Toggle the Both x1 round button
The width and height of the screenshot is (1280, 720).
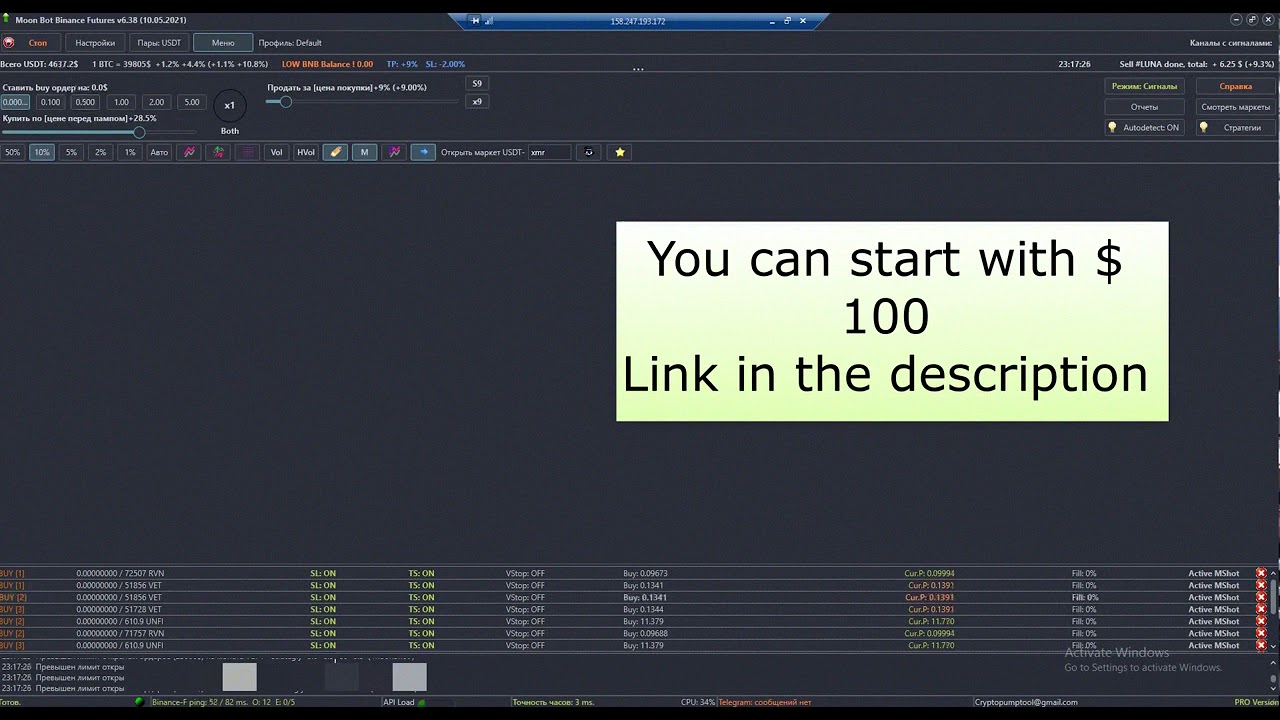(x=230, y=105)
